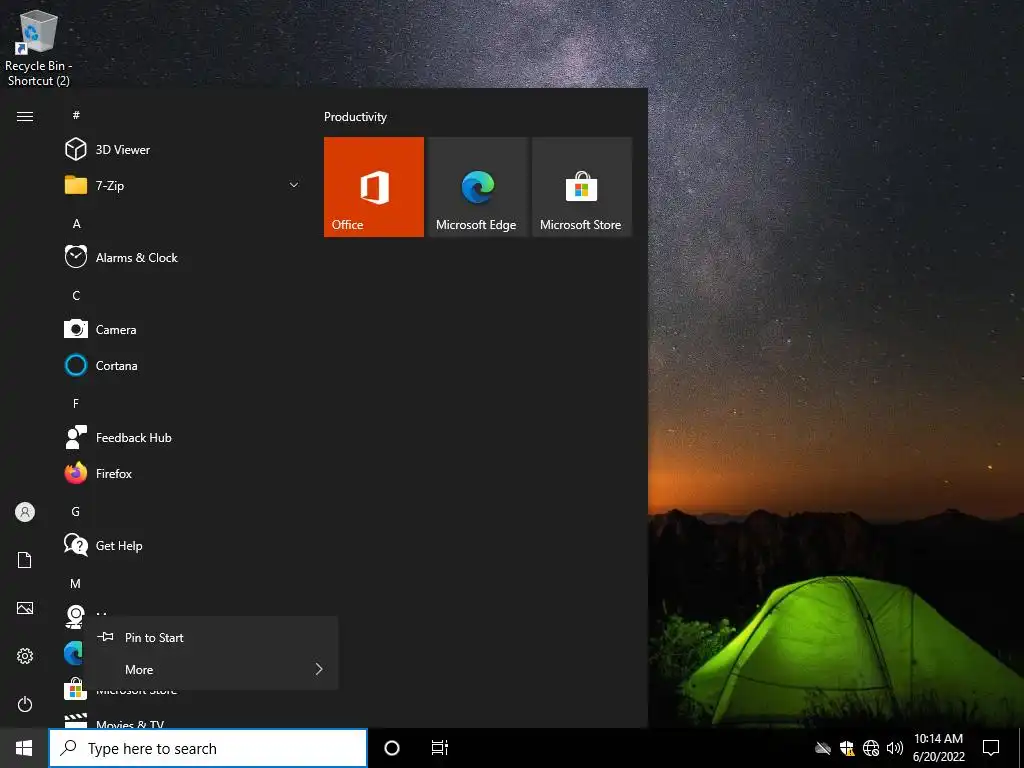Click the letter M section header
The width and height of the screenshot is (1024, 768).
pos(76,584)
